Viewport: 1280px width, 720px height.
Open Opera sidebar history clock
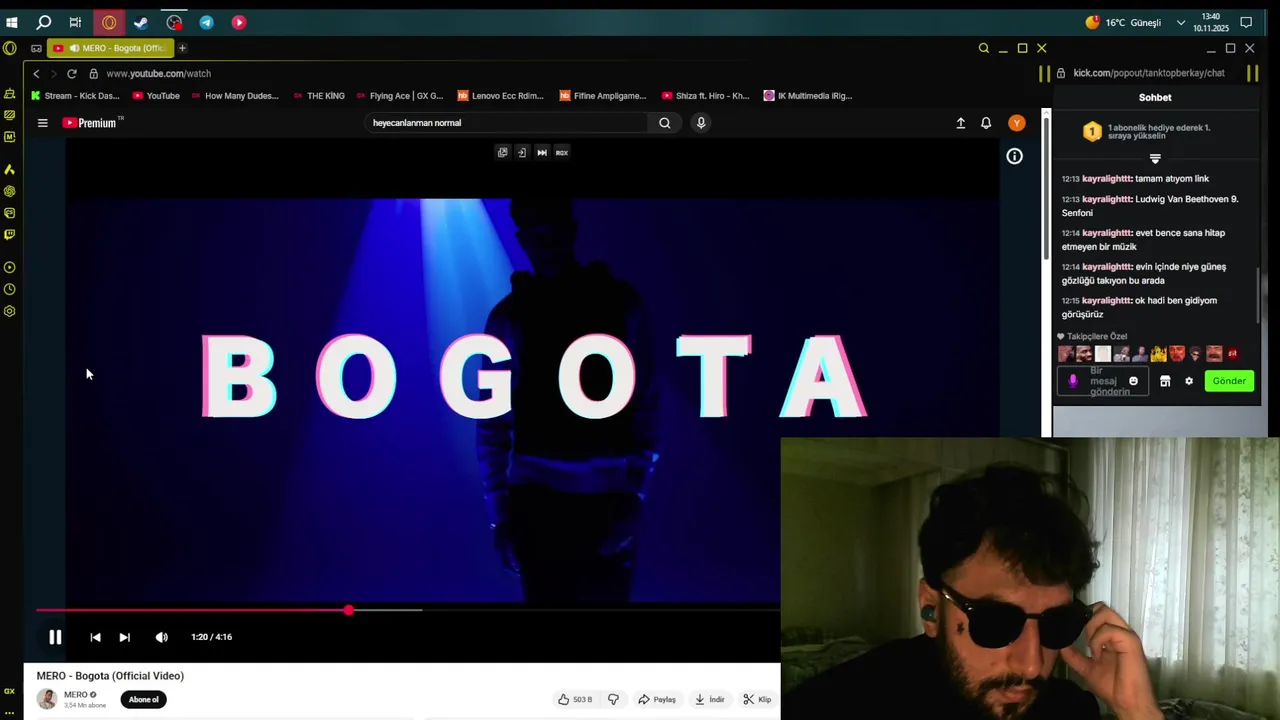click(10, 289)
